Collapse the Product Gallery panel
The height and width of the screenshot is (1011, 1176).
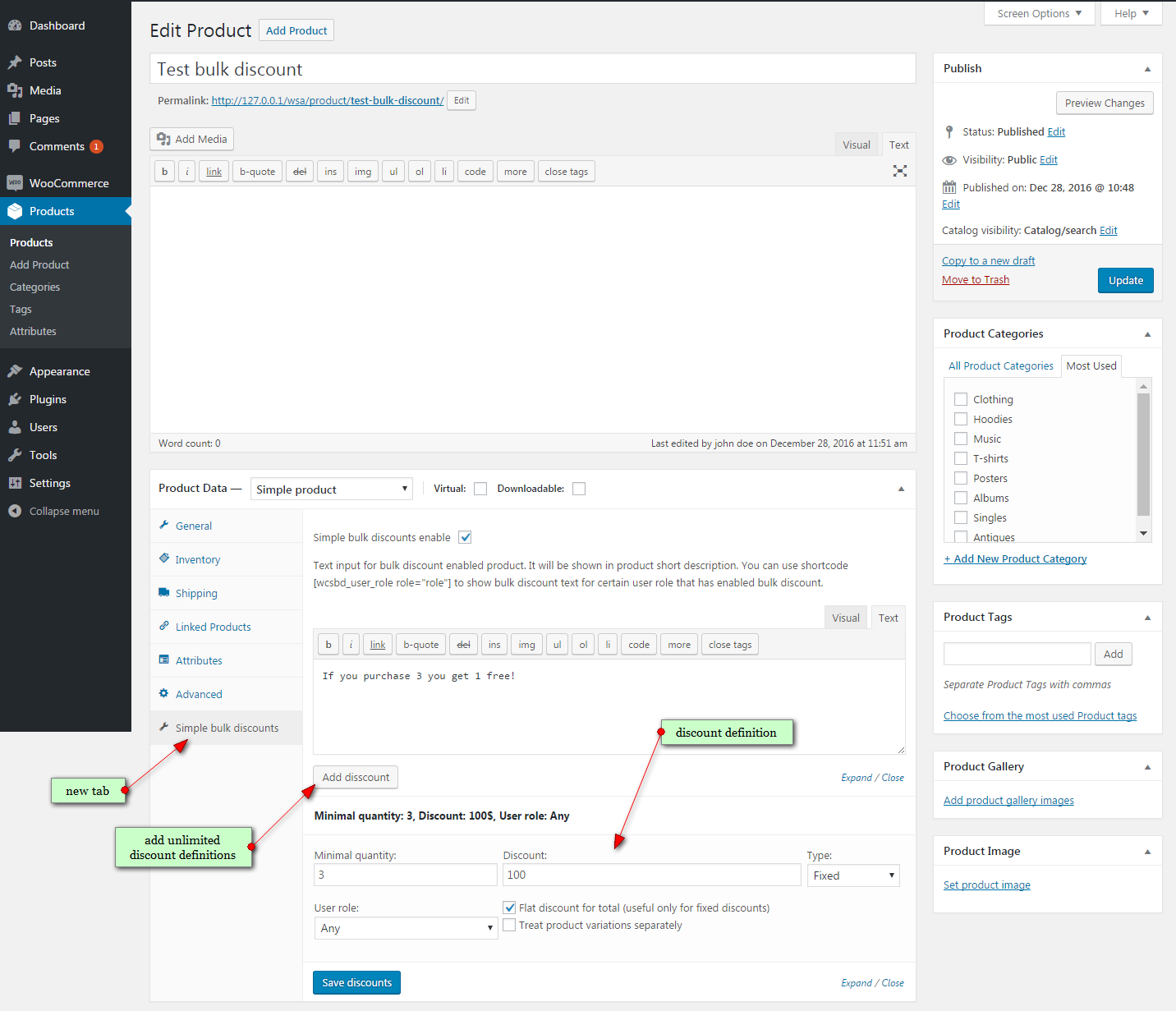[x=1147, y=767]
